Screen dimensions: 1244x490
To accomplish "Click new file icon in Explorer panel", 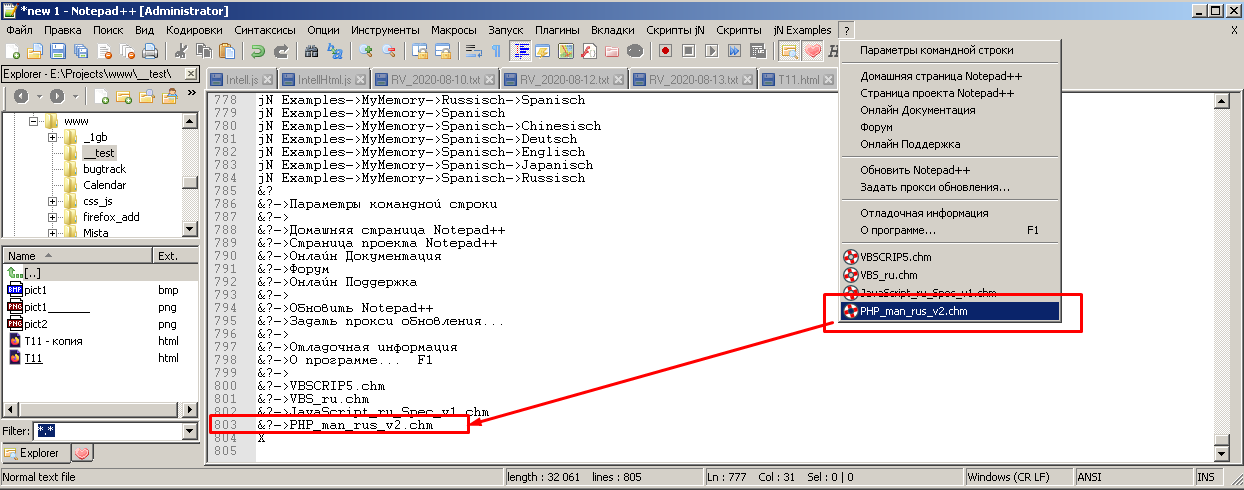I will [x=102, y=96].
